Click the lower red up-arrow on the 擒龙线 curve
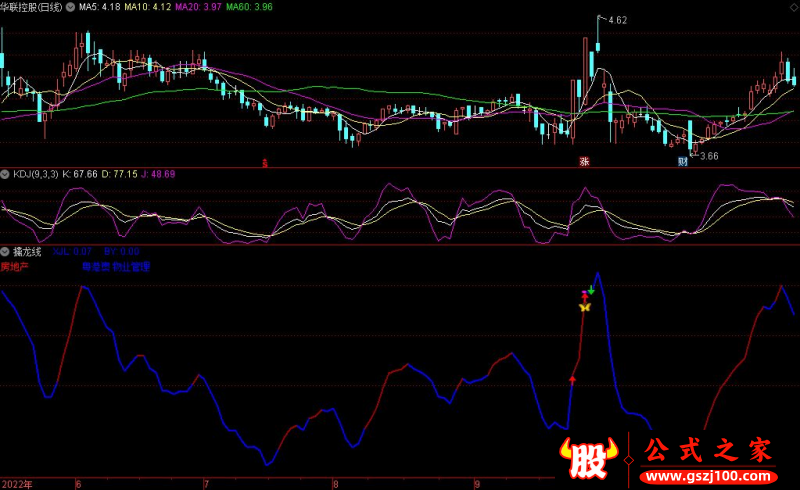 click(x=572, y=379)
